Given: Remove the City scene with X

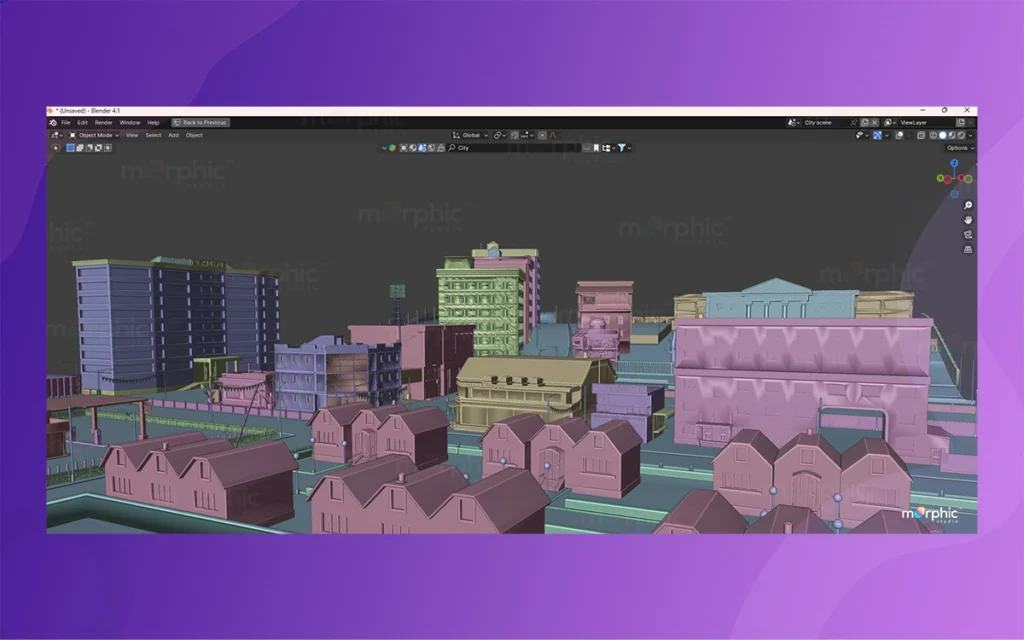Looking at the screenshot, I should (874, 123).
